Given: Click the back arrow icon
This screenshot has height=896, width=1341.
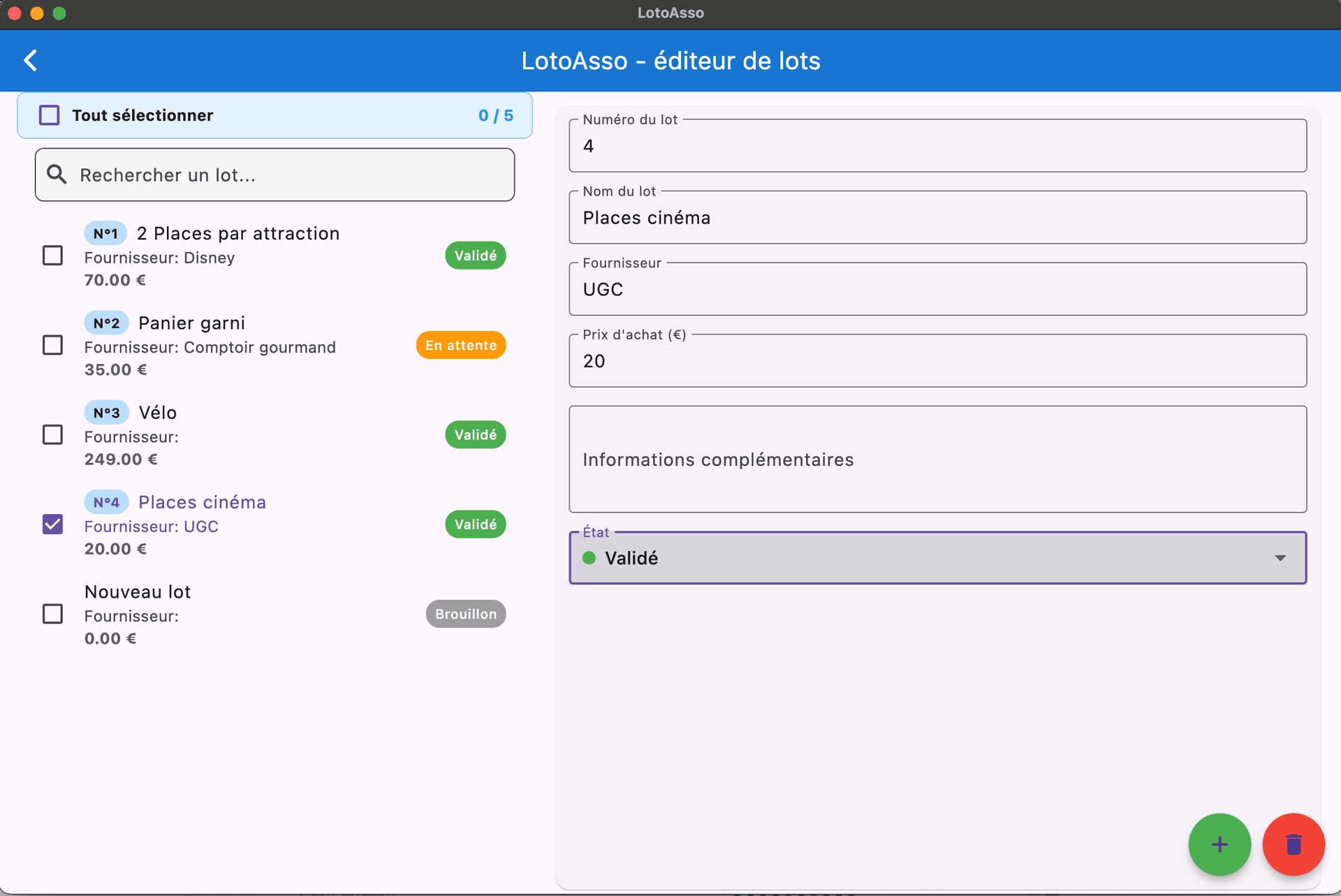Looking at the screenshot, I should coord(31,61).
